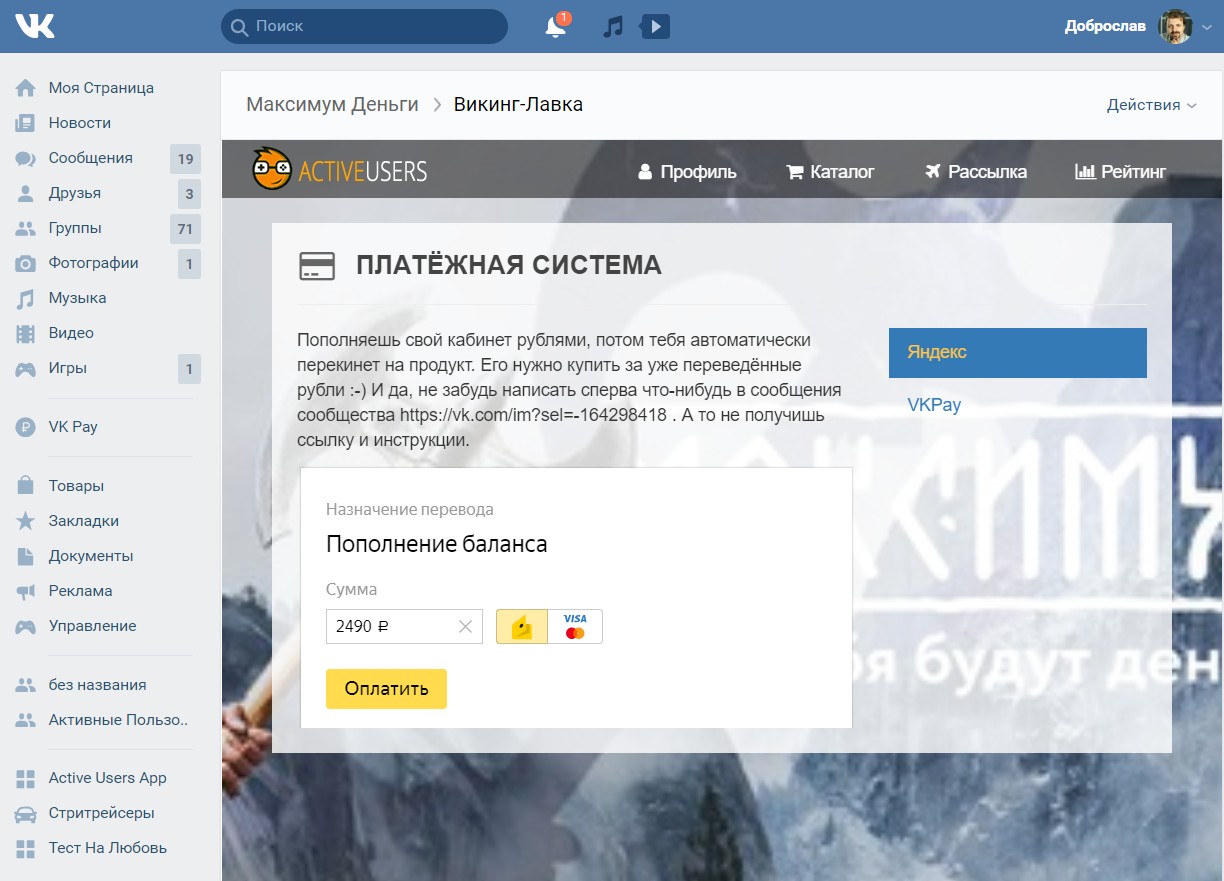Click the megaphone icon beside Реклама
1224x881 pixels.
(x=26, y=591)
